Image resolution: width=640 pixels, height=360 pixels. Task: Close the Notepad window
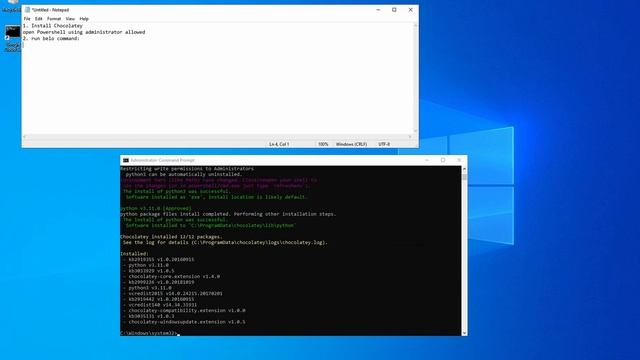[x=411, y=10]
